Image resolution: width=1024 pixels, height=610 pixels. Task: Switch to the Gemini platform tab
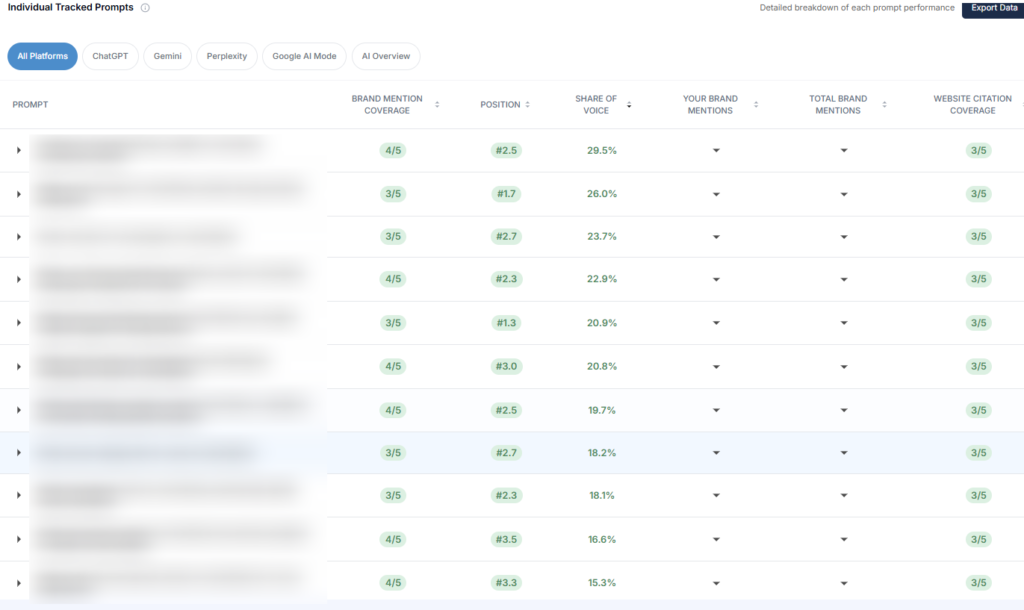[168, 56]
